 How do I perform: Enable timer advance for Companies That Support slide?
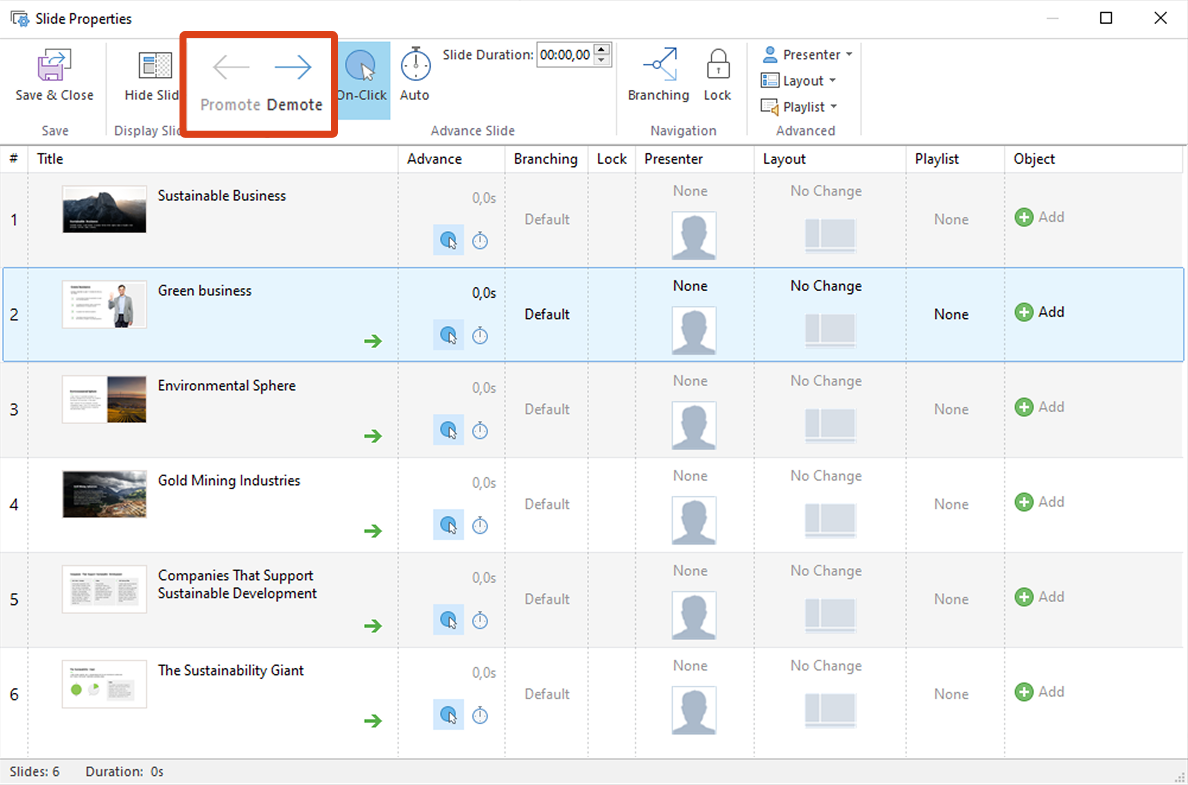[480, 620]
